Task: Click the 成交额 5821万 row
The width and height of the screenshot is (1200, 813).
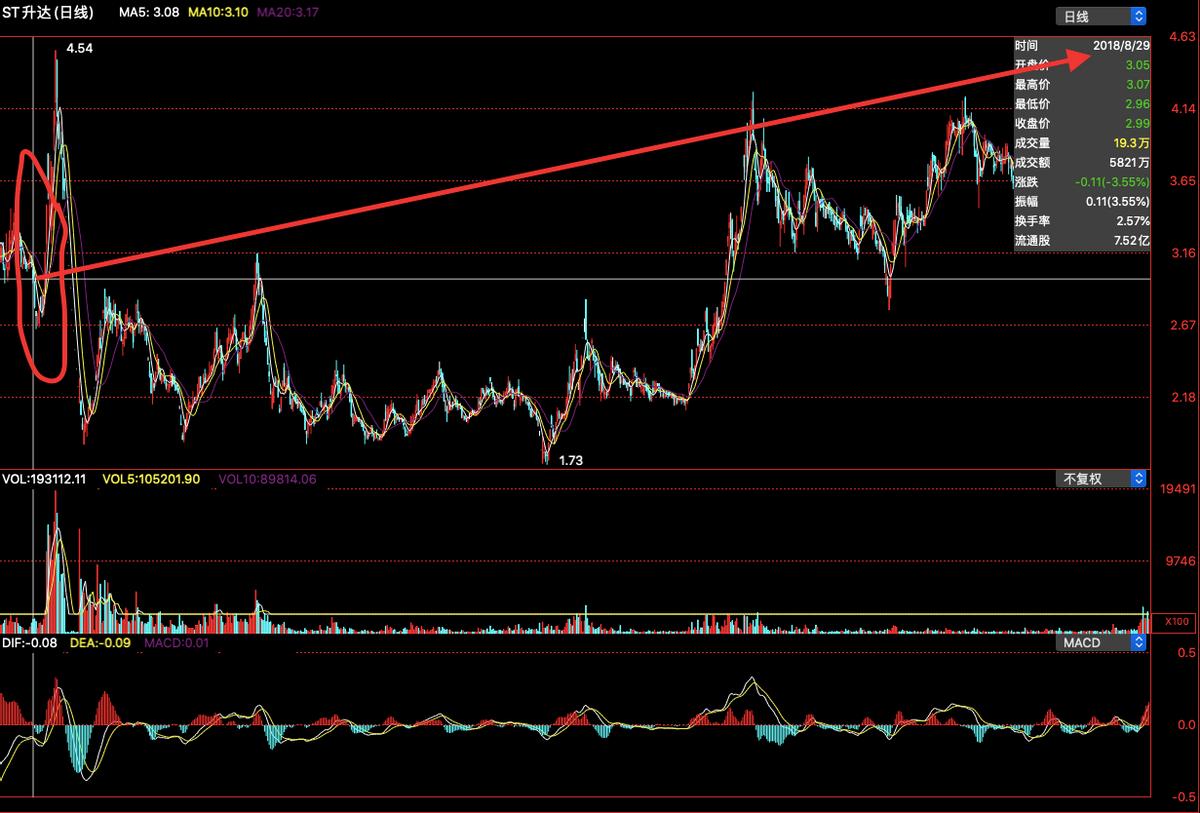Action: (x=1082, y=162)
